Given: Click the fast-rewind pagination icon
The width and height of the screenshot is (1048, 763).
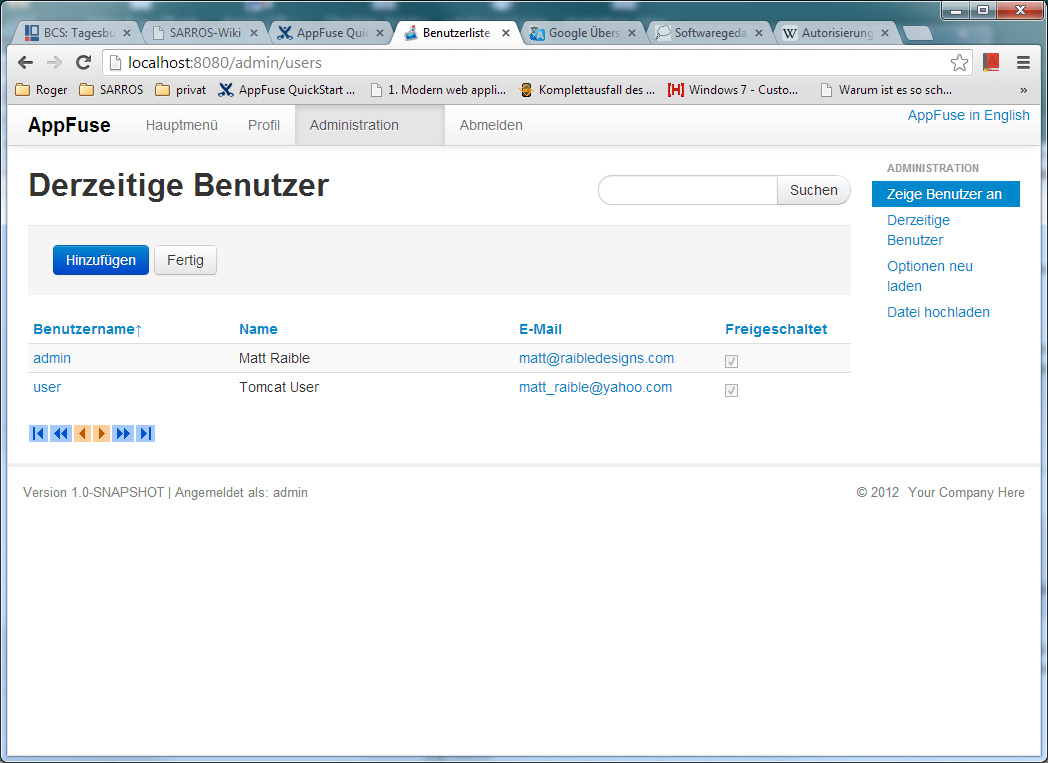Looking at the screenshot, I should (x=61, y=433).
